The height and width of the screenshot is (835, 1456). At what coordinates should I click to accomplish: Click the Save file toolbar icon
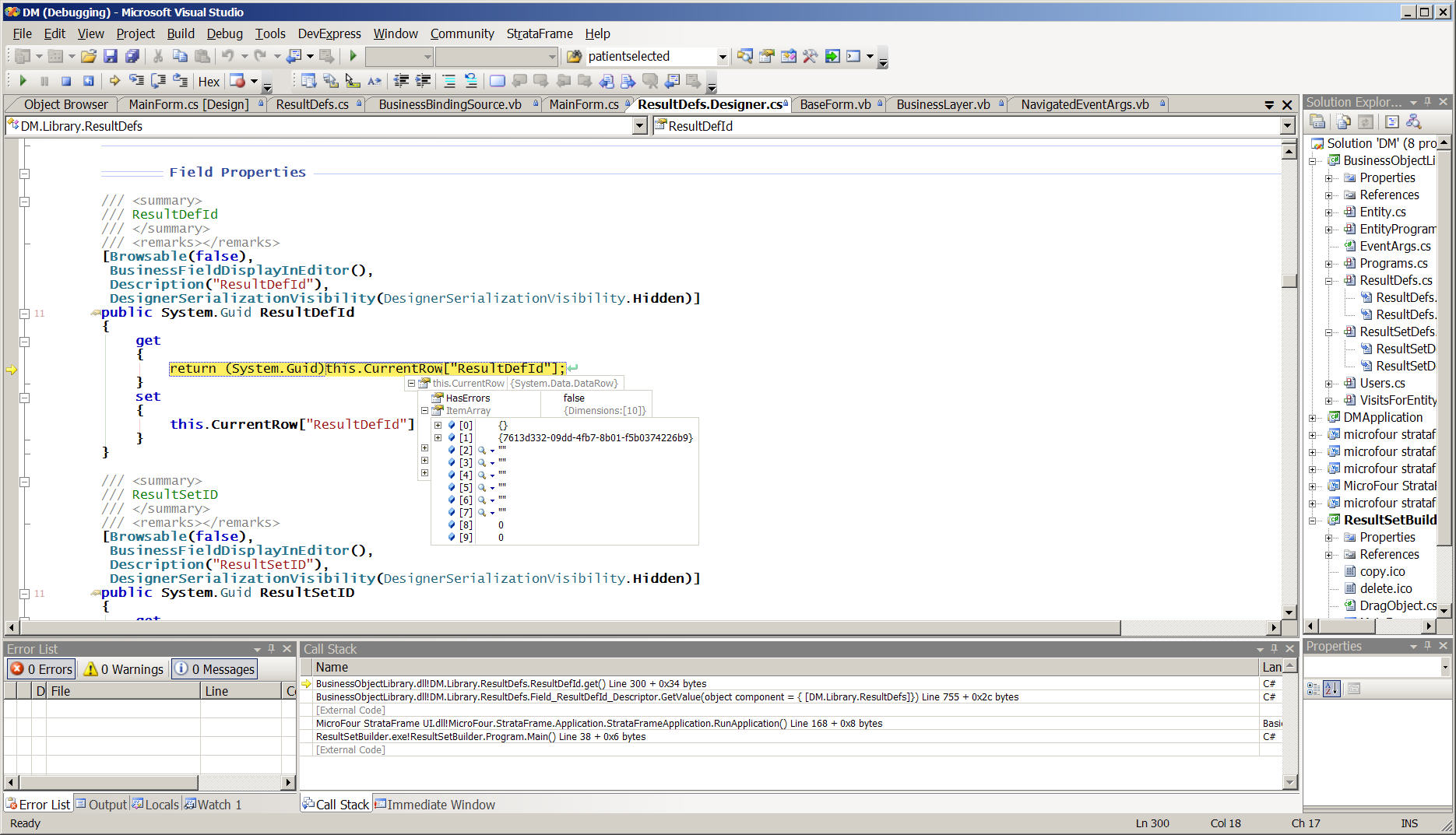[x=110, y=56]
